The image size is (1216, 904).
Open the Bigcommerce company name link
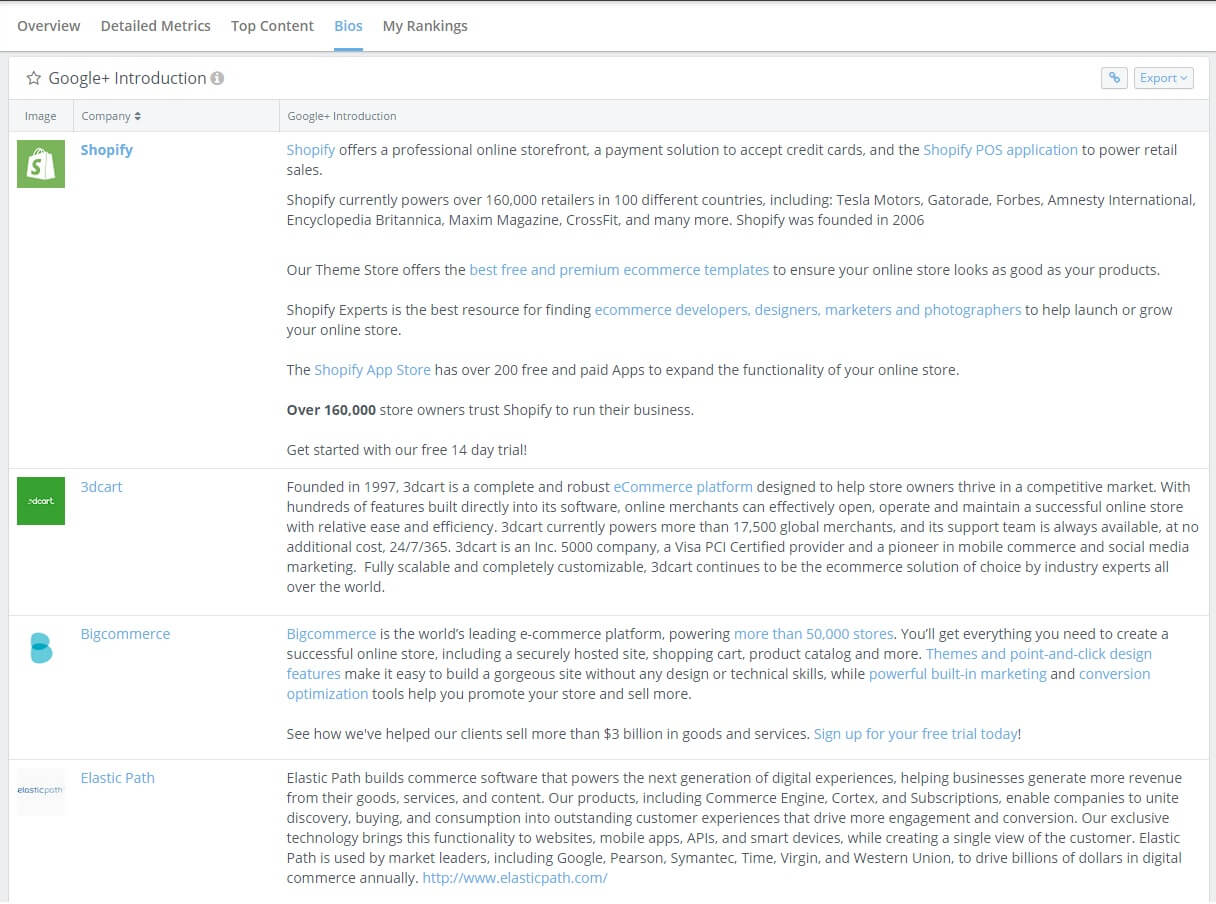coord(125,634)
